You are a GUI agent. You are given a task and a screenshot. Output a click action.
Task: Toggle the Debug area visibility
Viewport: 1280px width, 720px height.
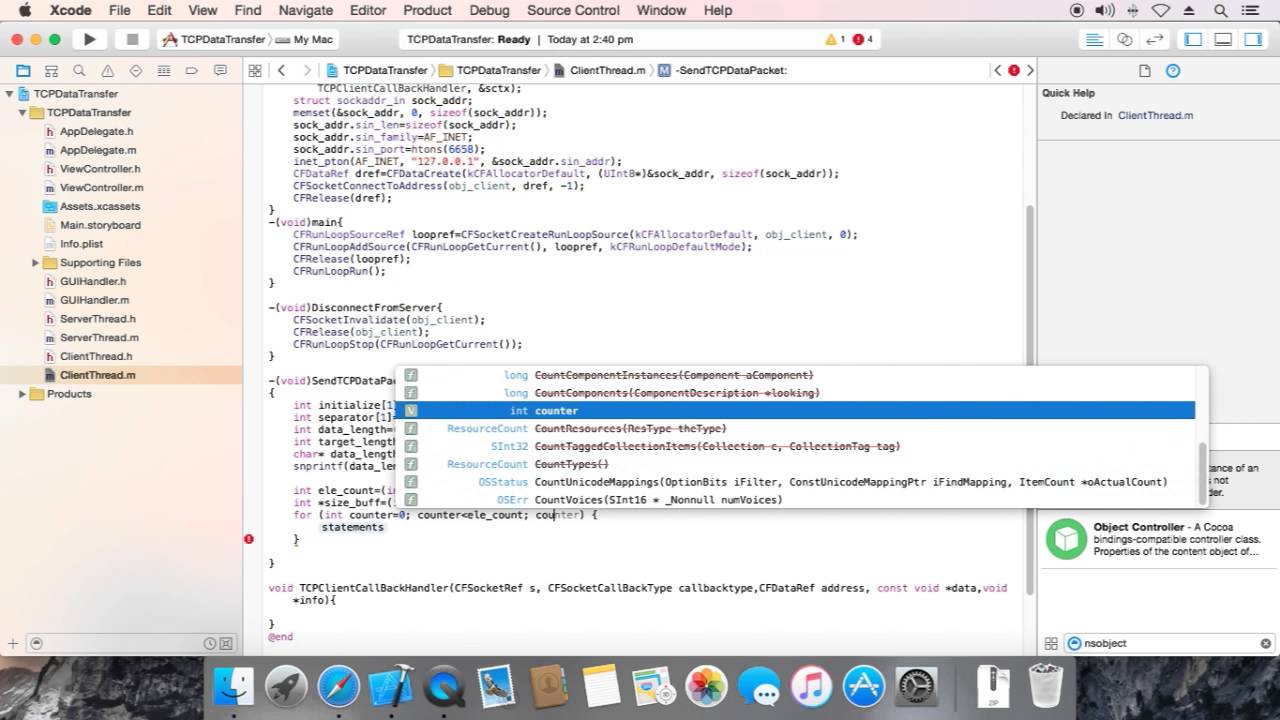coord(1223,39)
